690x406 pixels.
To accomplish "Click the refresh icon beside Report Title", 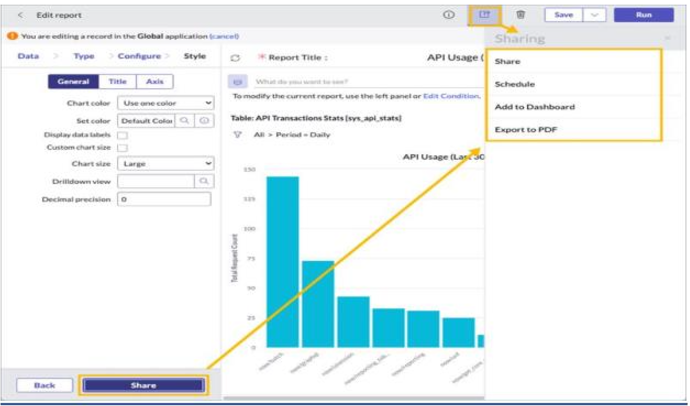I will [235, 58].
